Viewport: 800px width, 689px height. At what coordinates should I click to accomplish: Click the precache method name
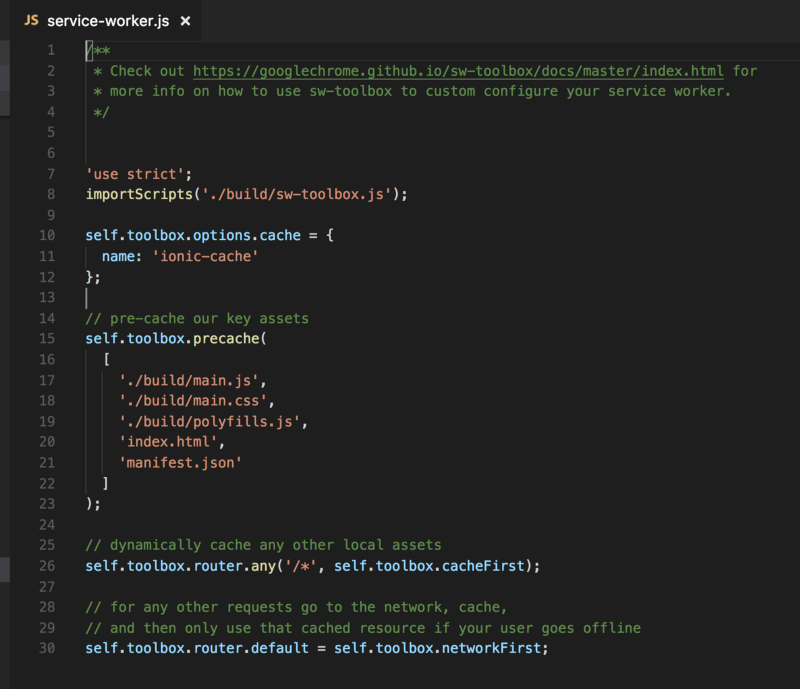226,338
